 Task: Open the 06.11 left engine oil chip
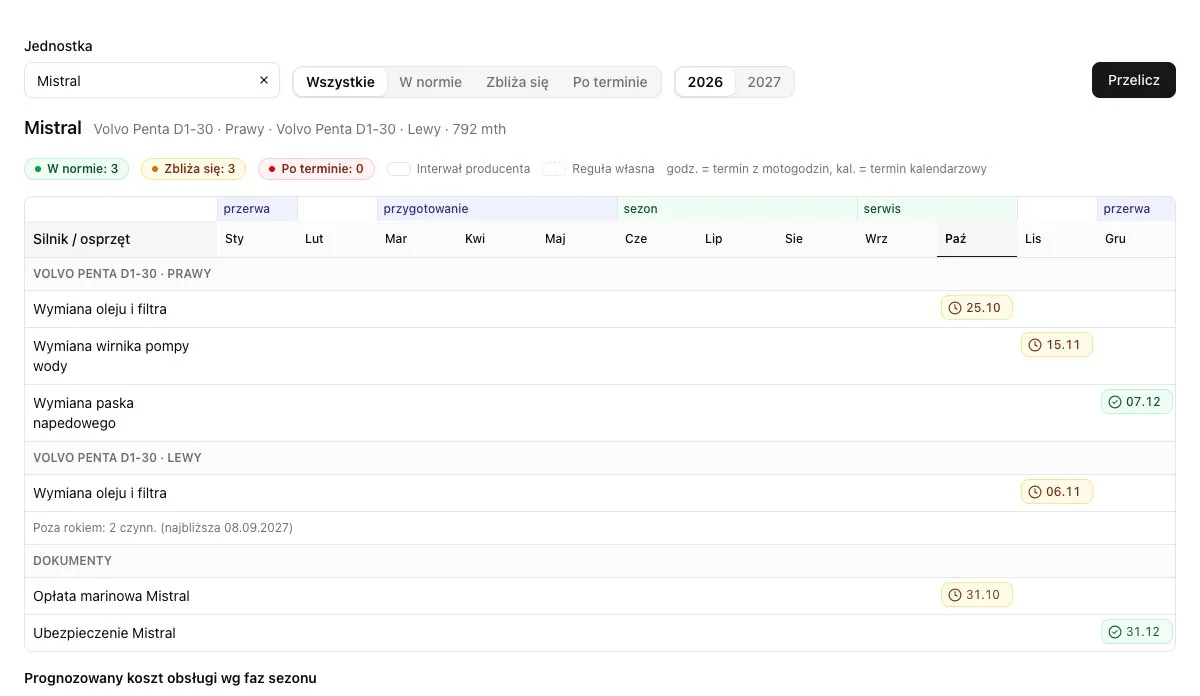coord(1057,492)
